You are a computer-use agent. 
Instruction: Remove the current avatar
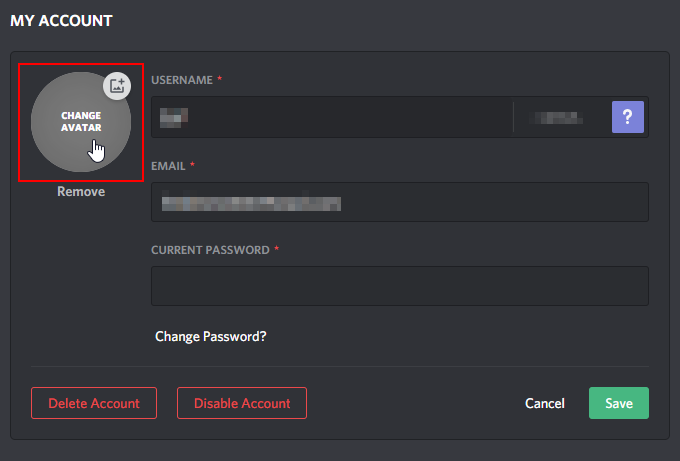[81, 191]
